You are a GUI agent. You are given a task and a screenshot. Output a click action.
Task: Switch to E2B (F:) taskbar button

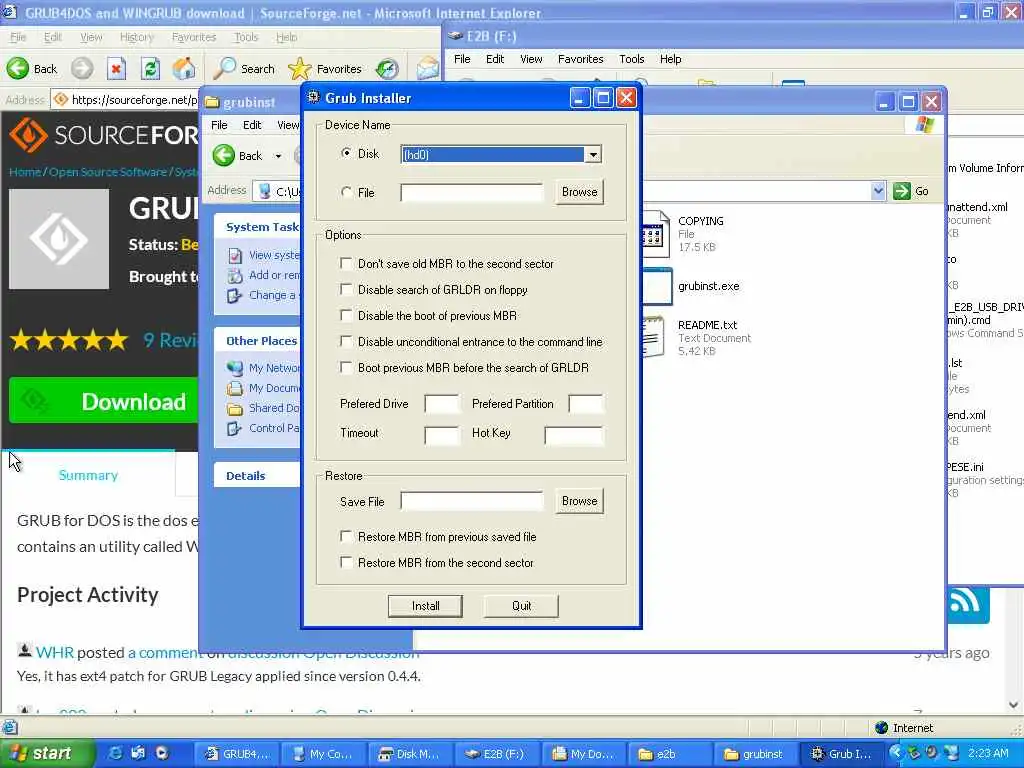(x=495, y=754)
